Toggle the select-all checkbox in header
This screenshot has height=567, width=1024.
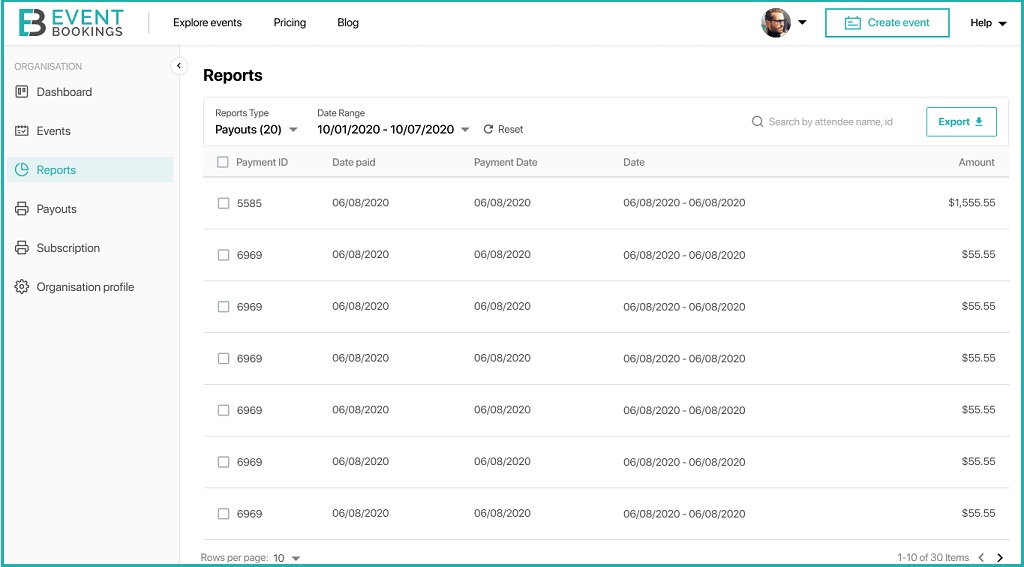223,162
